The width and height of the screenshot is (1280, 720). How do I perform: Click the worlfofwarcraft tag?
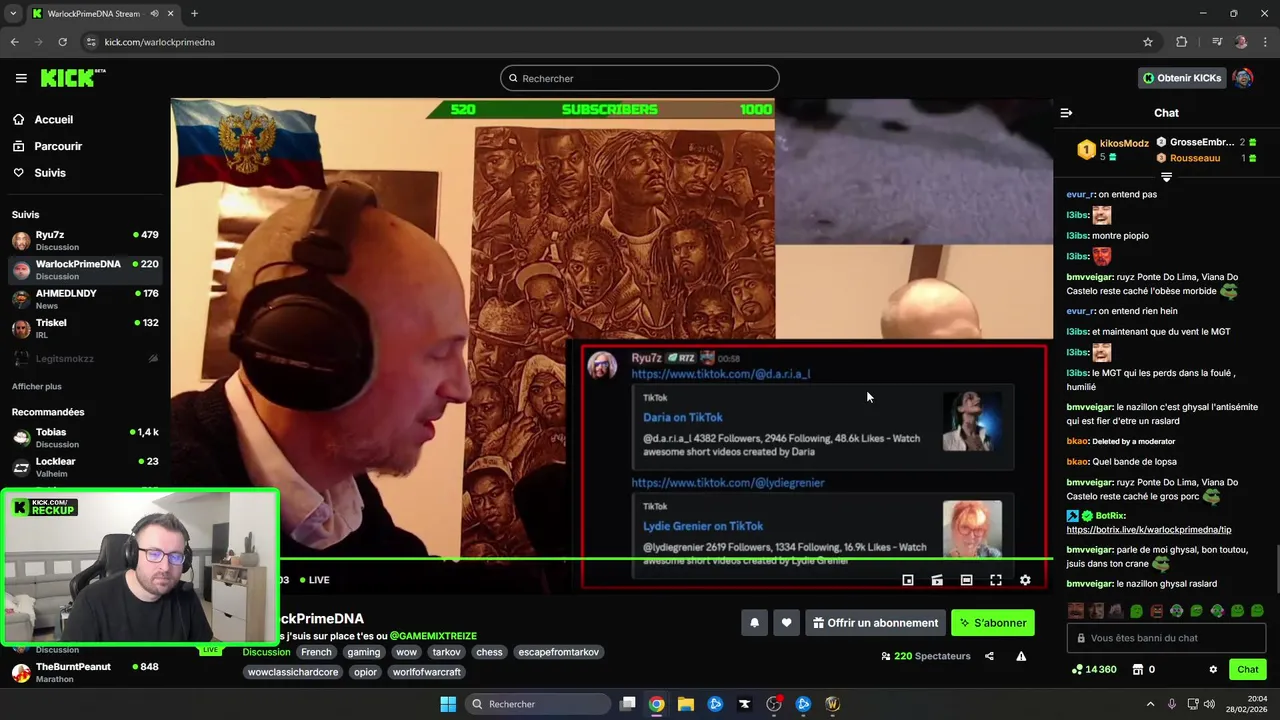(x=426, y=672)
